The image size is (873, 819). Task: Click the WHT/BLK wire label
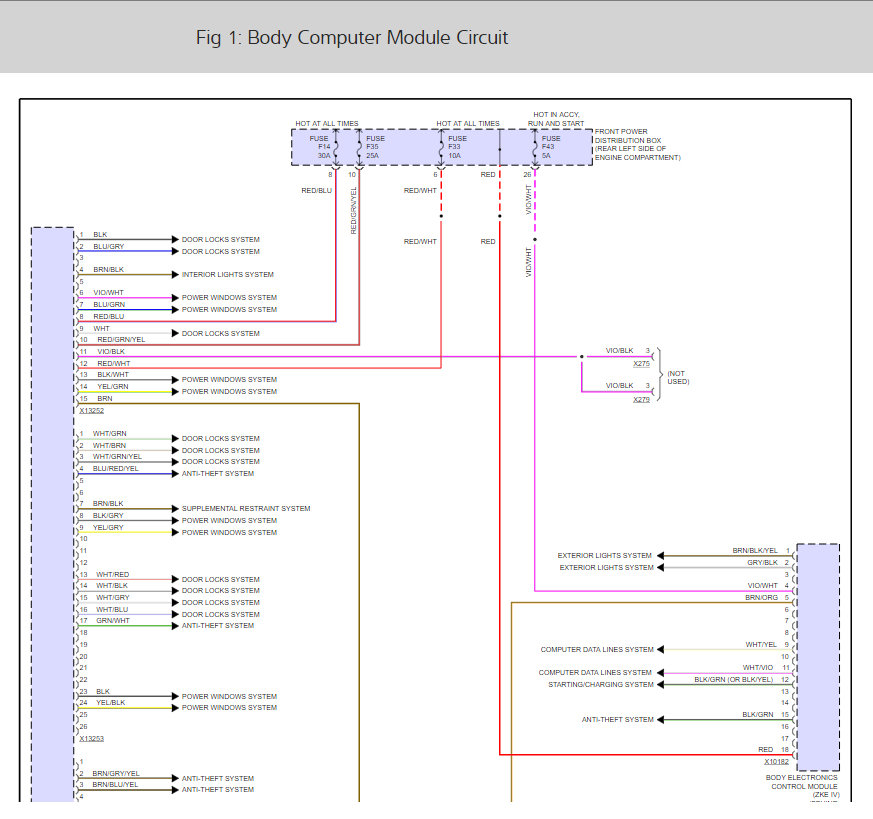pyautogui.click(x=112, y=586)
